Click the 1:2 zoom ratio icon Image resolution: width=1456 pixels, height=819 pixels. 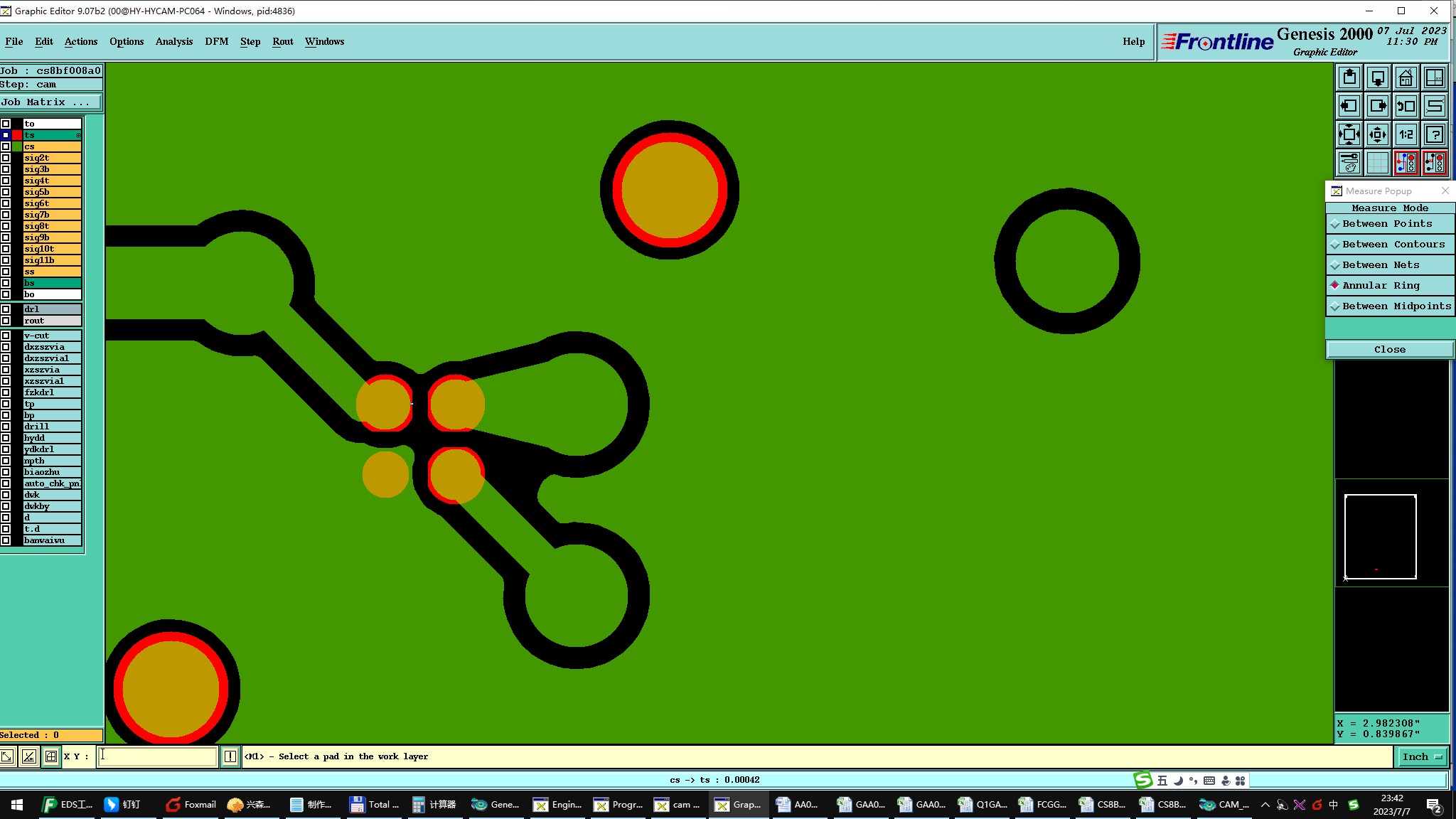point(1406,134)
